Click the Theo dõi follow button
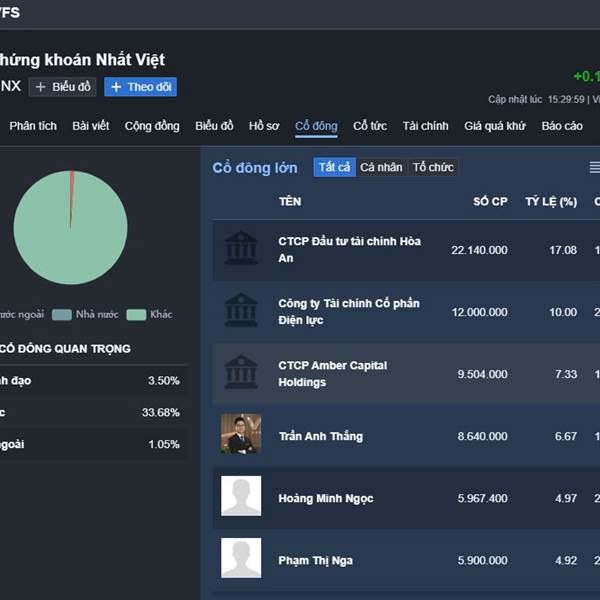The height and width of the screenshot is (600, 600). [140, 87]
